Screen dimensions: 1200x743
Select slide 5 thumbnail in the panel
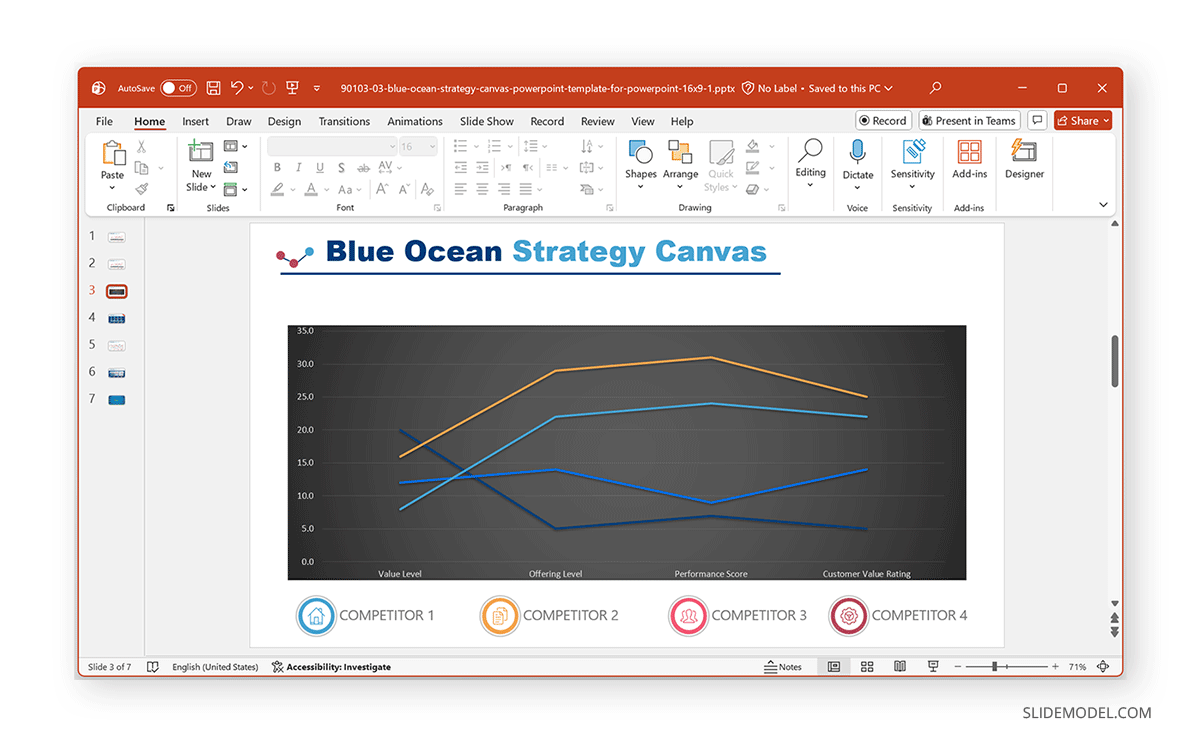[x=115, y=344]
